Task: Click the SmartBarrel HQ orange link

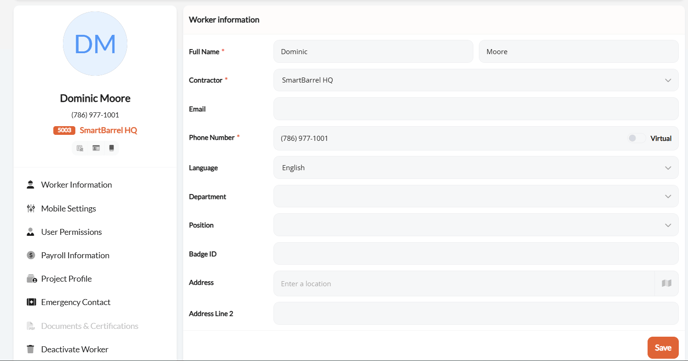Action: [108, 130]
